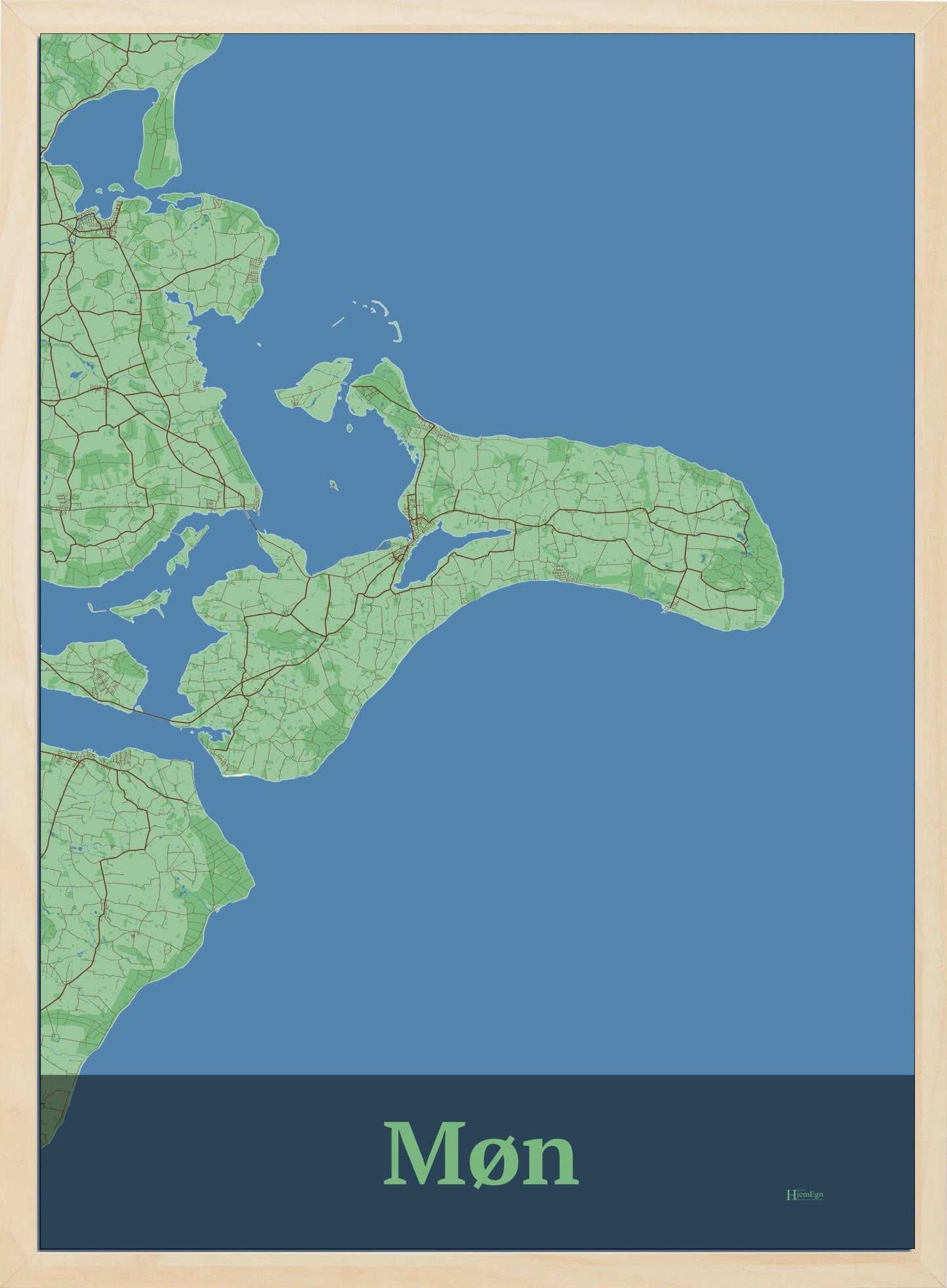The width and height of the screenshot is (947, 1288).
Task: Click the HjemEgn logo in the corner
Action: (803, 1194)
